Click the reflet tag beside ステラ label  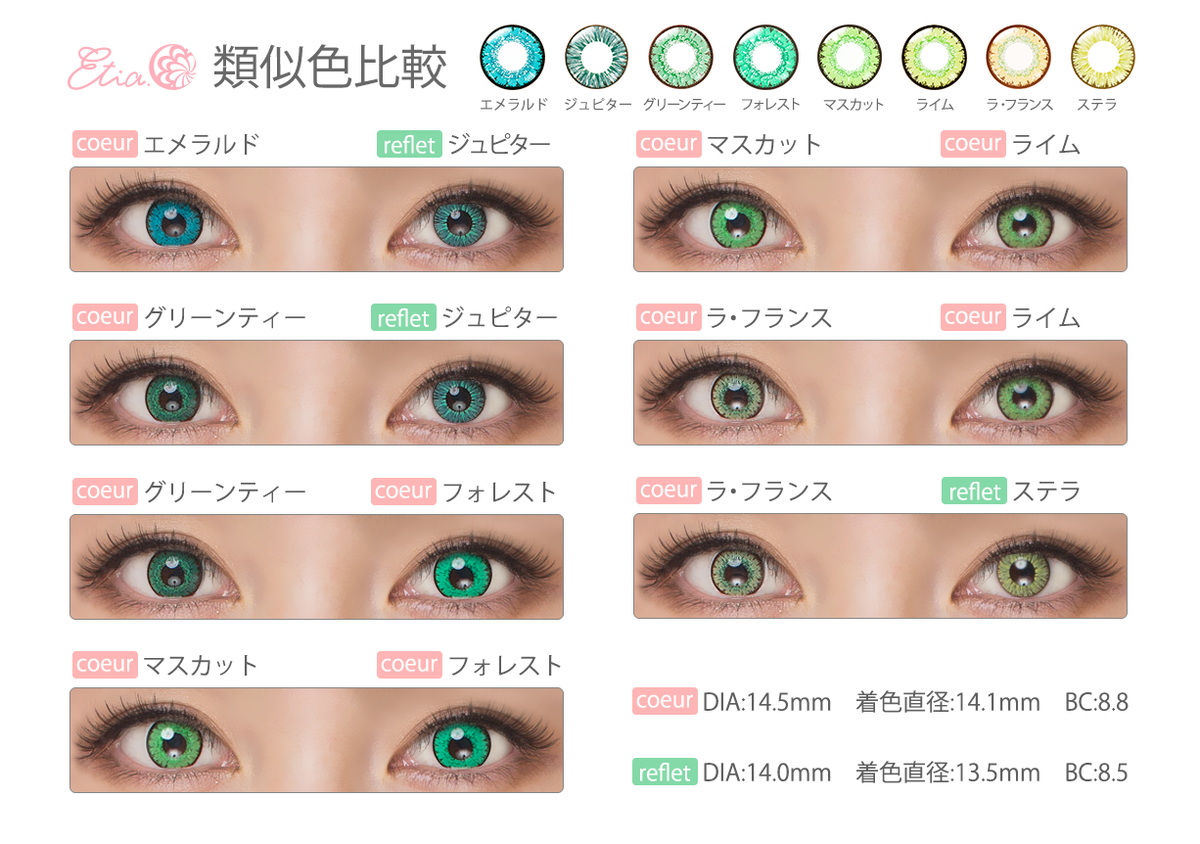pos(974,491)
